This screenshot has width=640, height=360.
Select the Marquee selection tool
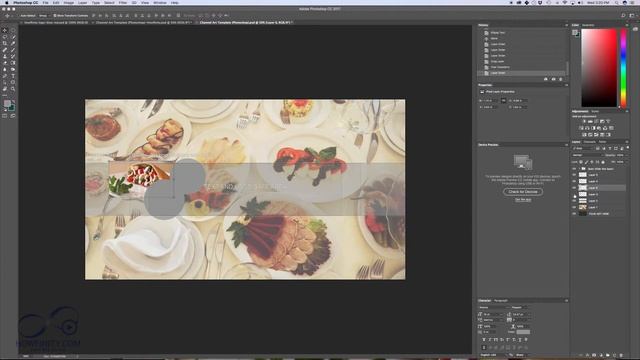13,30
